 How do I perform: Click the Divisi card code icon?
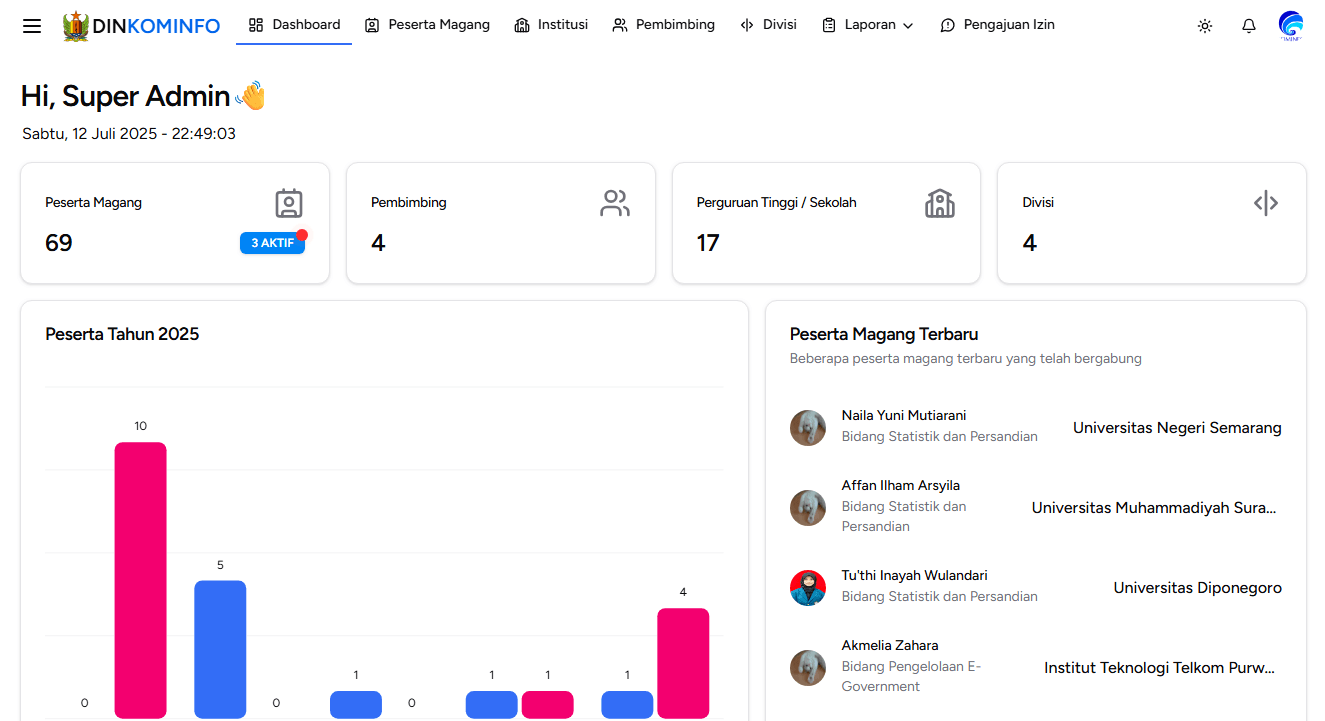[1266, 204]
